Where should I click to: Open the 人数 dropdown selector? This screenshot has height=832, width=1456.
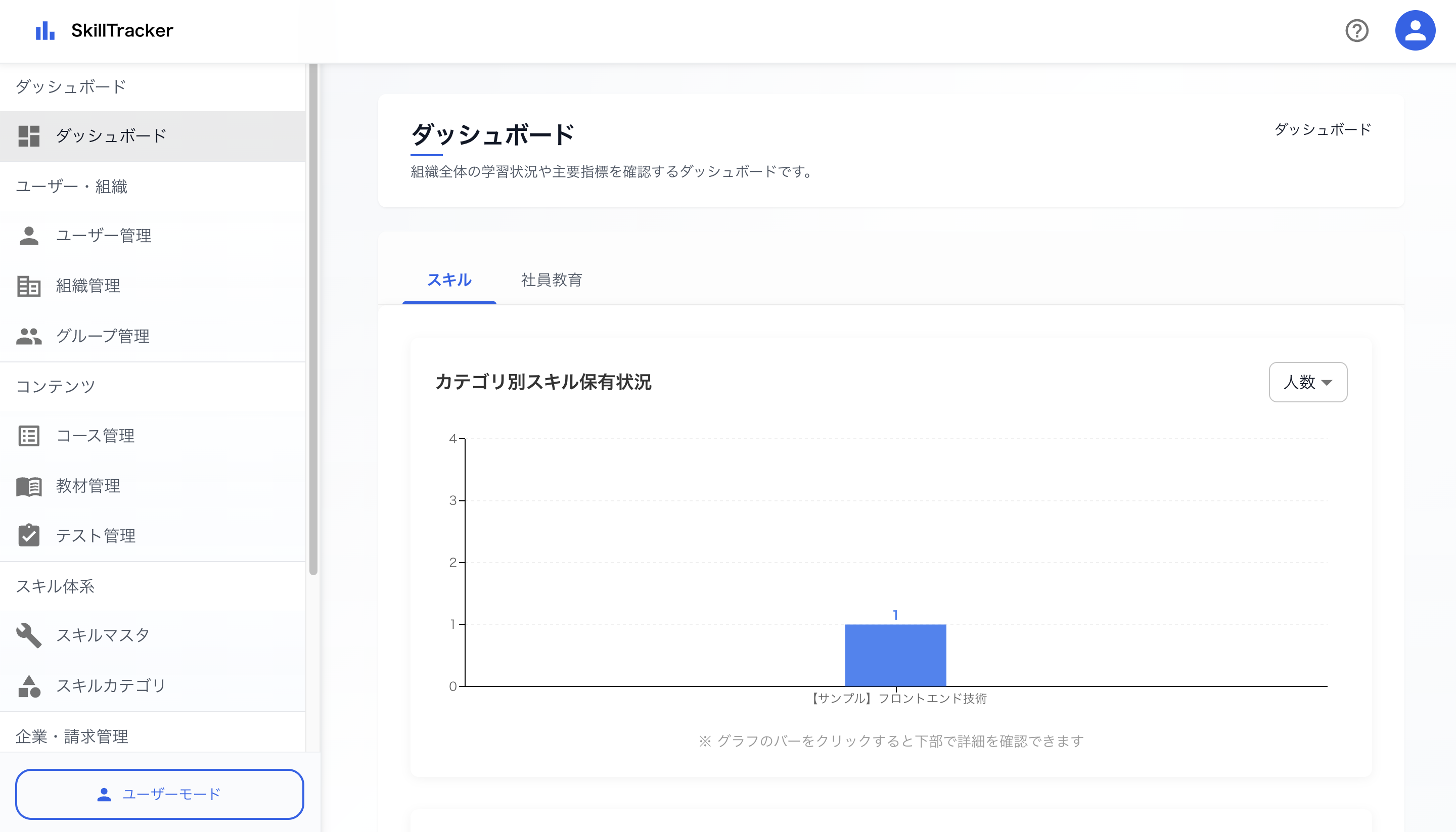1307,382
